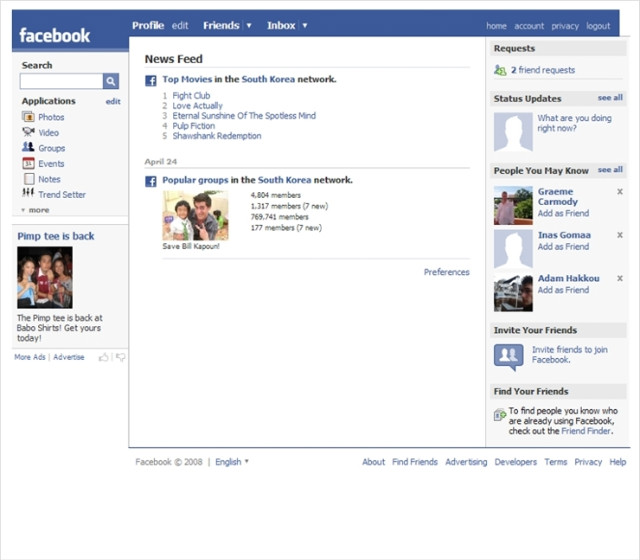The height and width of the screenshot is (560, 640).
Task: Add Adam Hakkou as Friend
Action: tap(563, 290)
